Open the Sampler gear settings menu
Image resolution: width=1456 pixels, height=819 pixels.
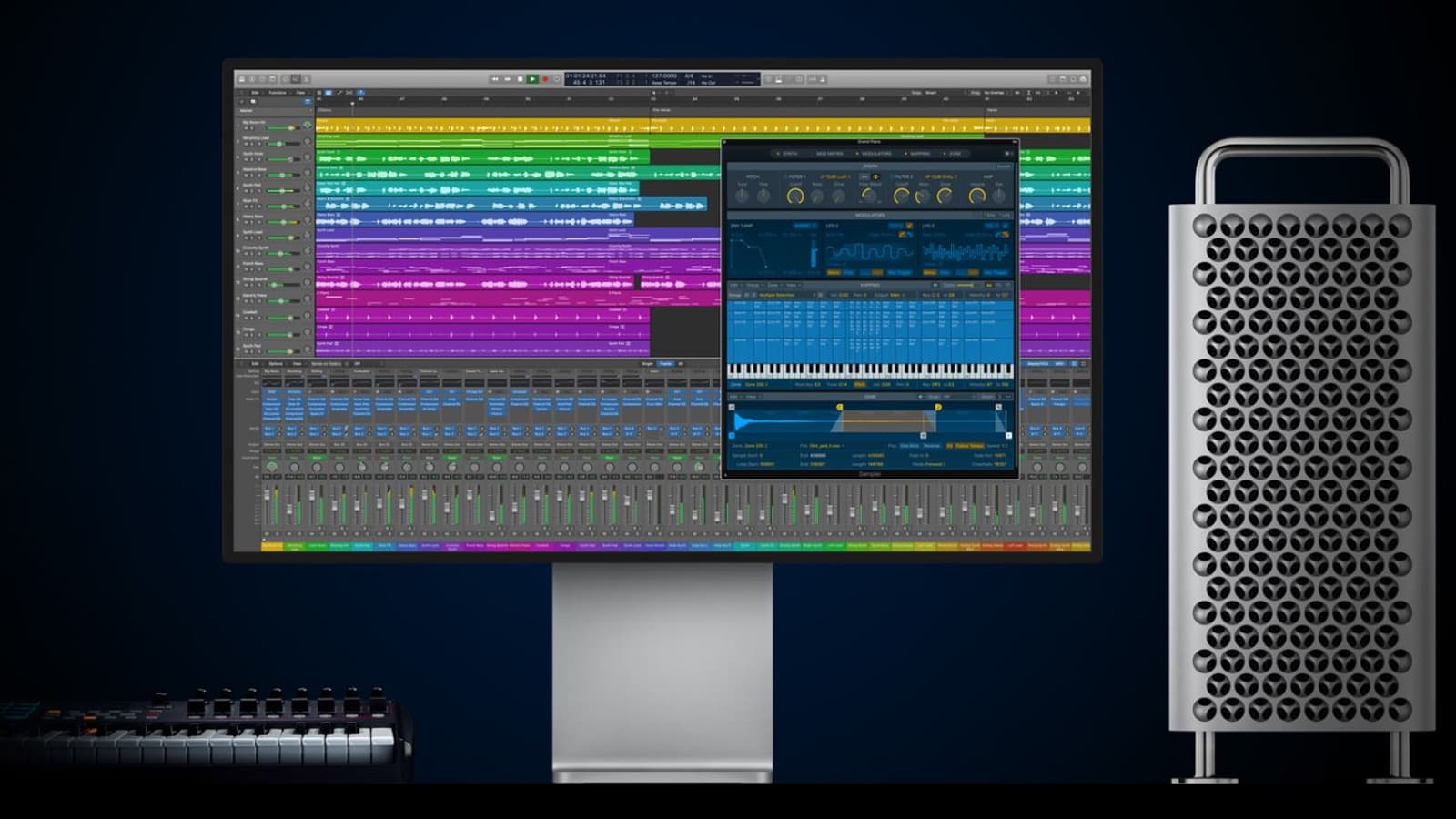1007,154
